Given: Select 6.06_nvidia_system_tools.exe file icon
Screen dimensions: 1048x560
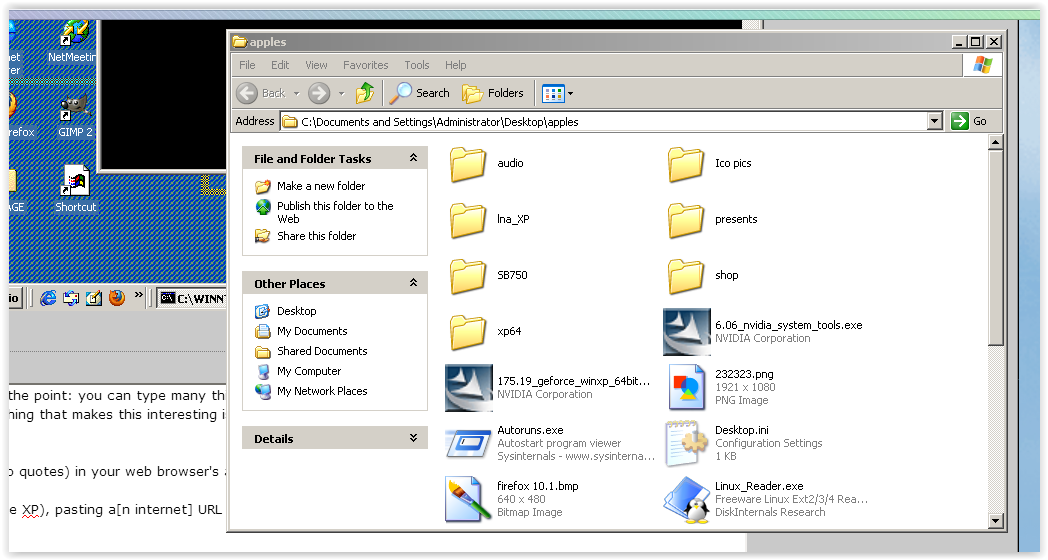Looking at the screenshot, I should [x=686, y=331].
